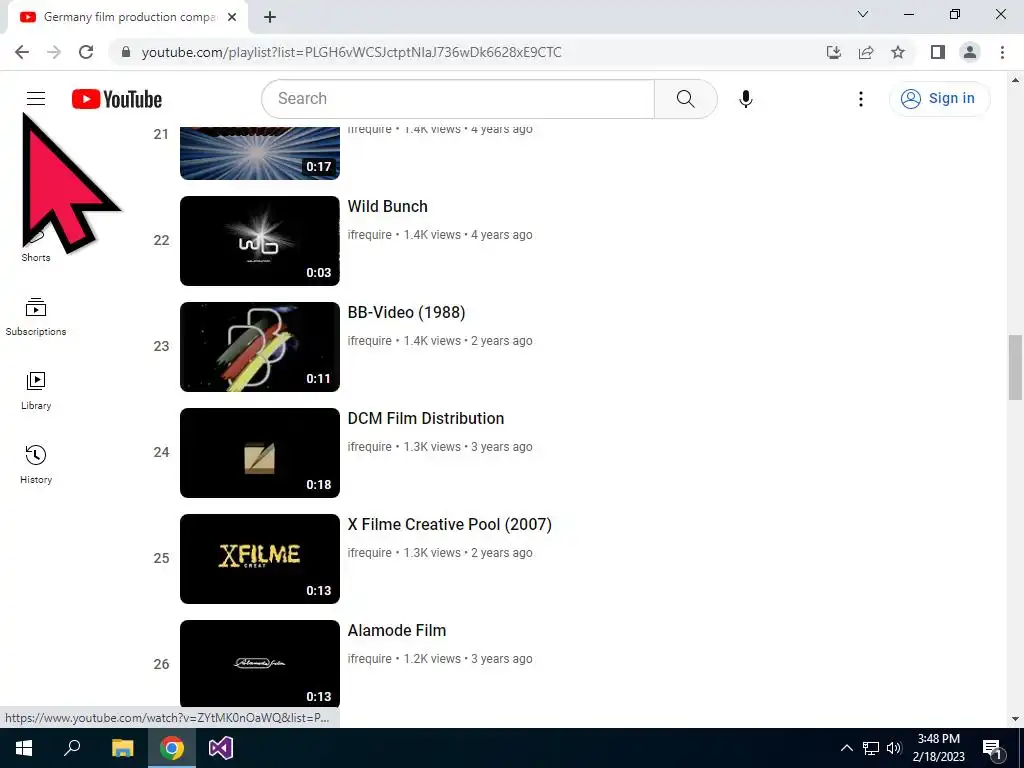Viewport: 1024px width, 768px height.
Task: Open the network tray icon
Action: (871, 748)
